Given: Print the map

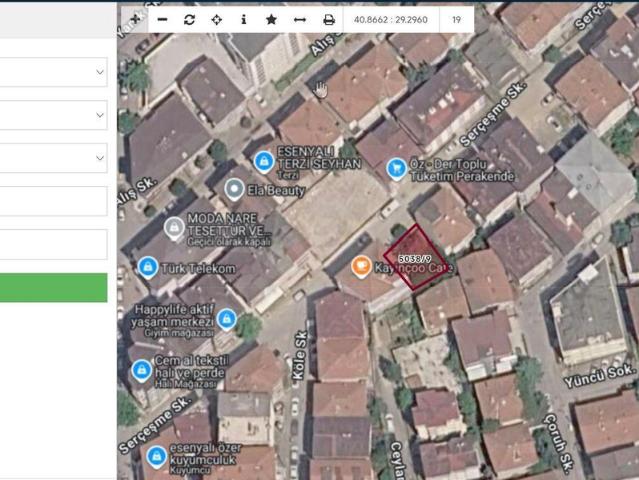Looking at the screenshot, I should 328,20.
